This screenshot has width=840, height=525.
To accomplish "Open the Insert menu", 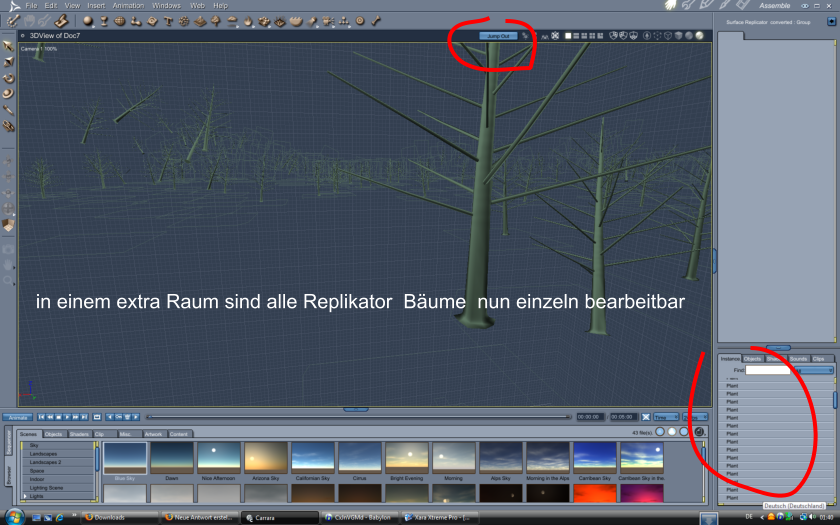I will pyautogui.click(x=96, y=5).
